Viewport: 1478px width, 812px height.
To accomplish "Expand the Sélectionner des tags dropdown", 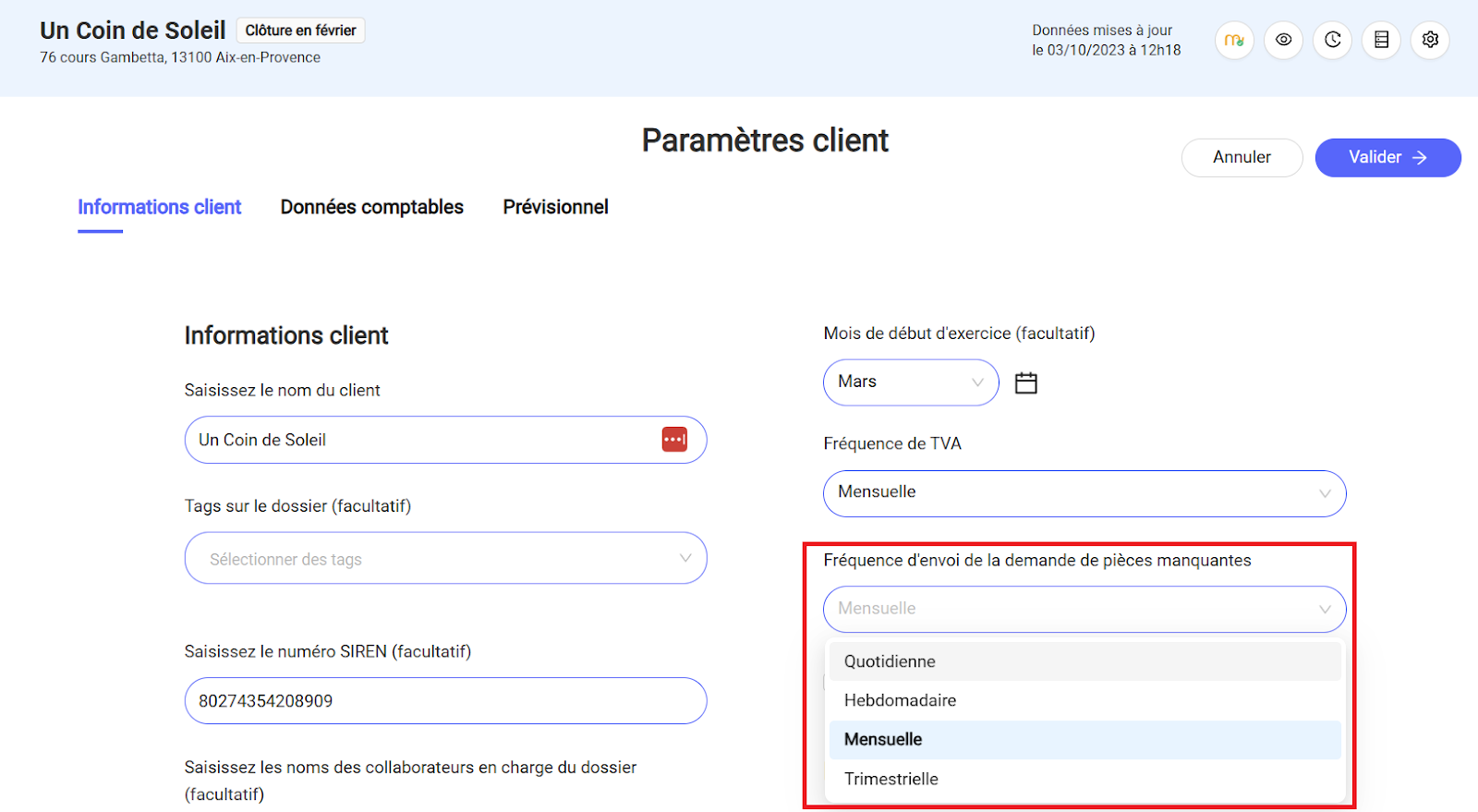I will [445, 559].
